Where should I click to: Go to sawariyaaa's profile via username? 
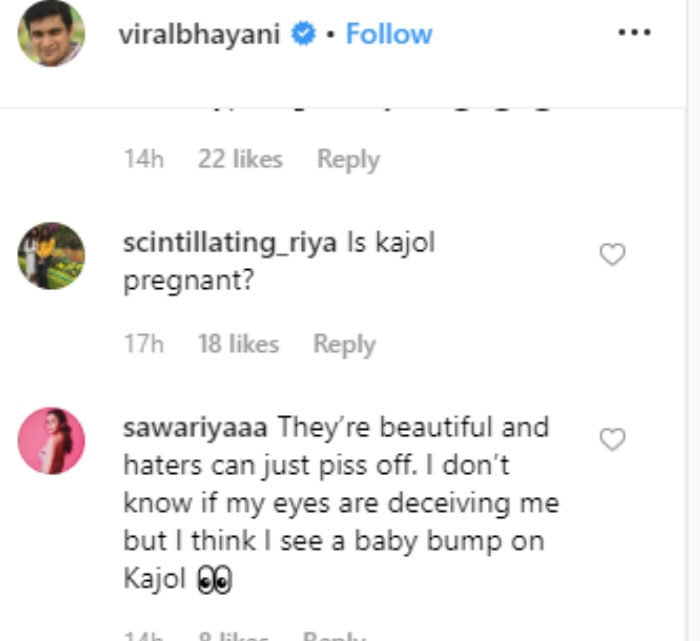(x=195, y=428)
